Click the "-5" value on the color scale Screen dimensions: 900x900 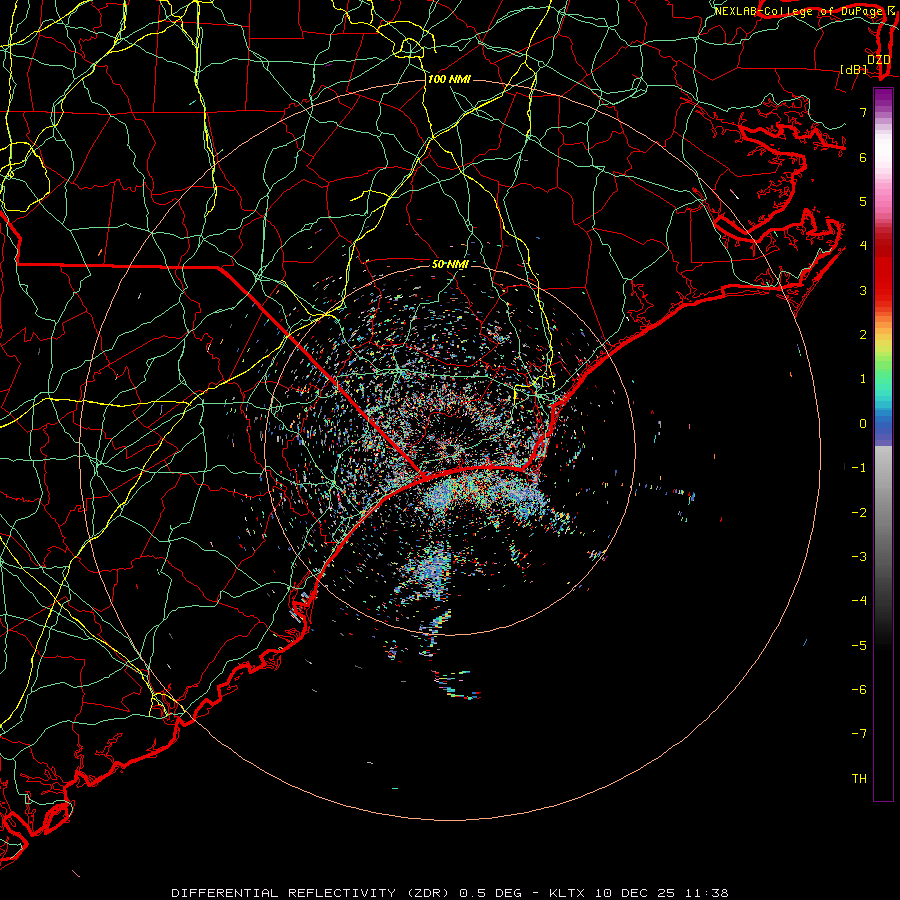click(859, 646)
